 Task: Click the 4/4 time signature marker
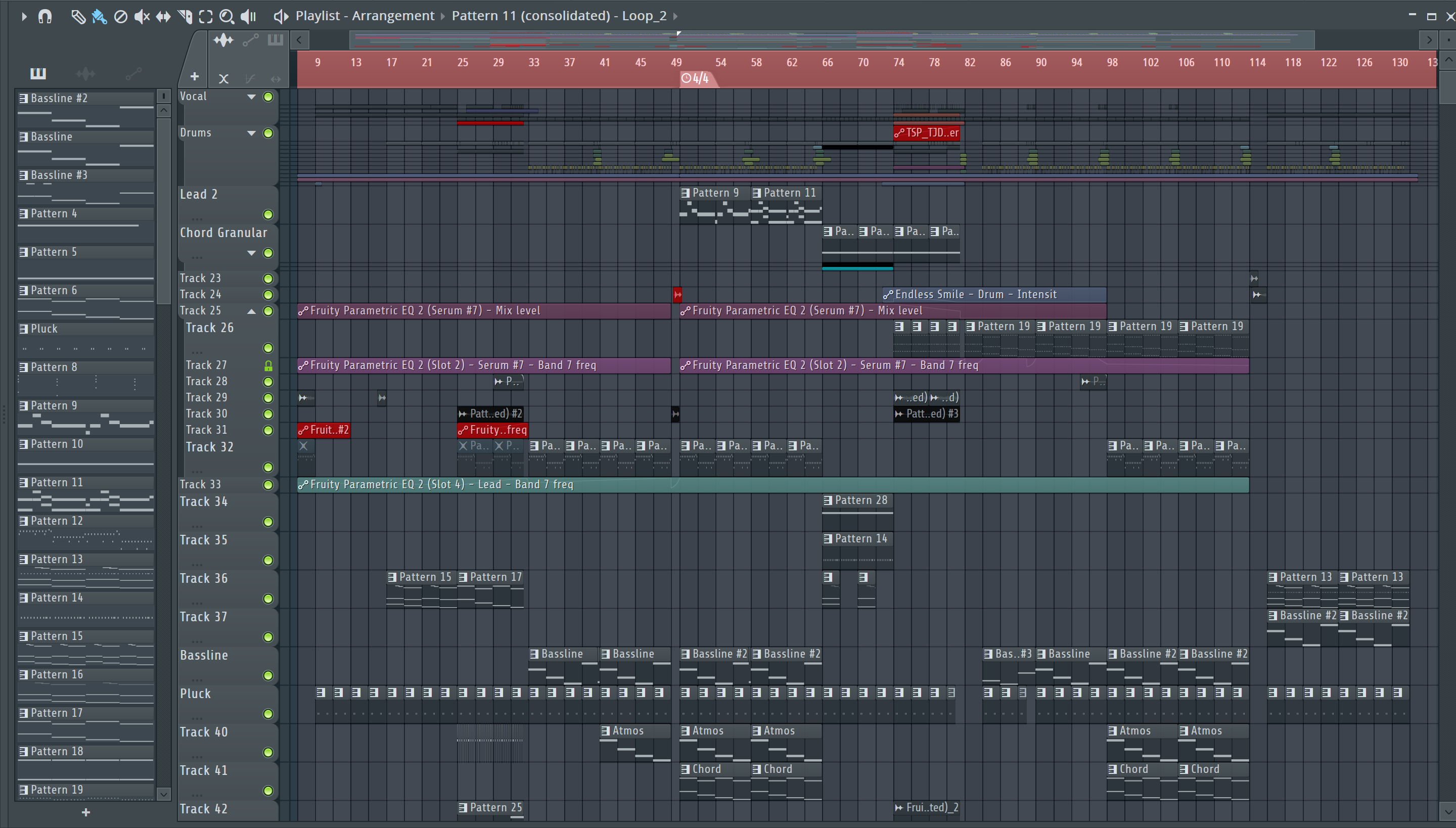click(698, 78)
